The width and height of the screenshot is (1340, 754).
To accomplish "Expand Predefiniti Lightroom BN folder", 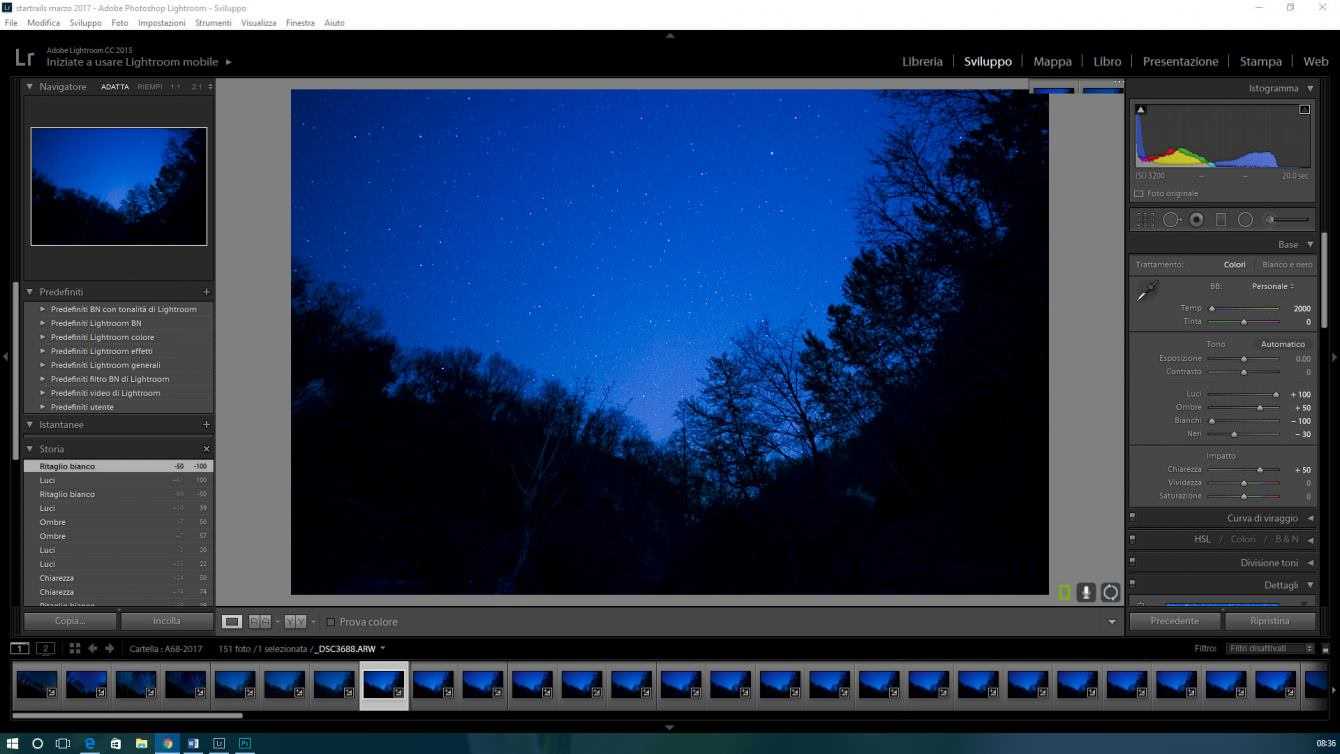I will click(43, 323).
